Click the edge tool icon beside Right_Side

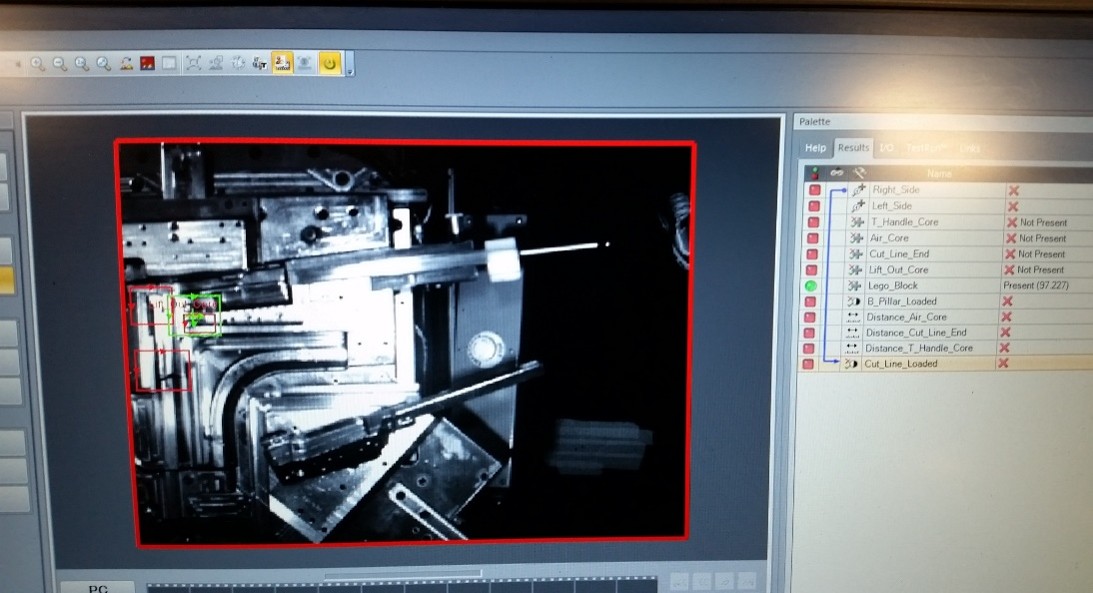pos(857,190)
